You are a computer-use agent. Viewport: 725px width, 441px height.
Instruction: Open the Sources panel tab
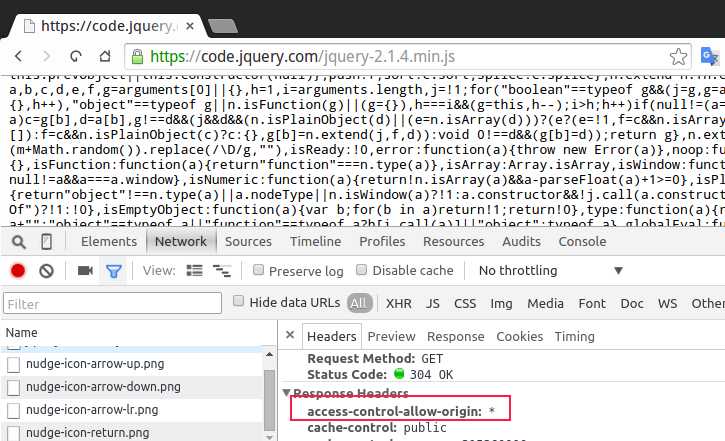(248, 242)
